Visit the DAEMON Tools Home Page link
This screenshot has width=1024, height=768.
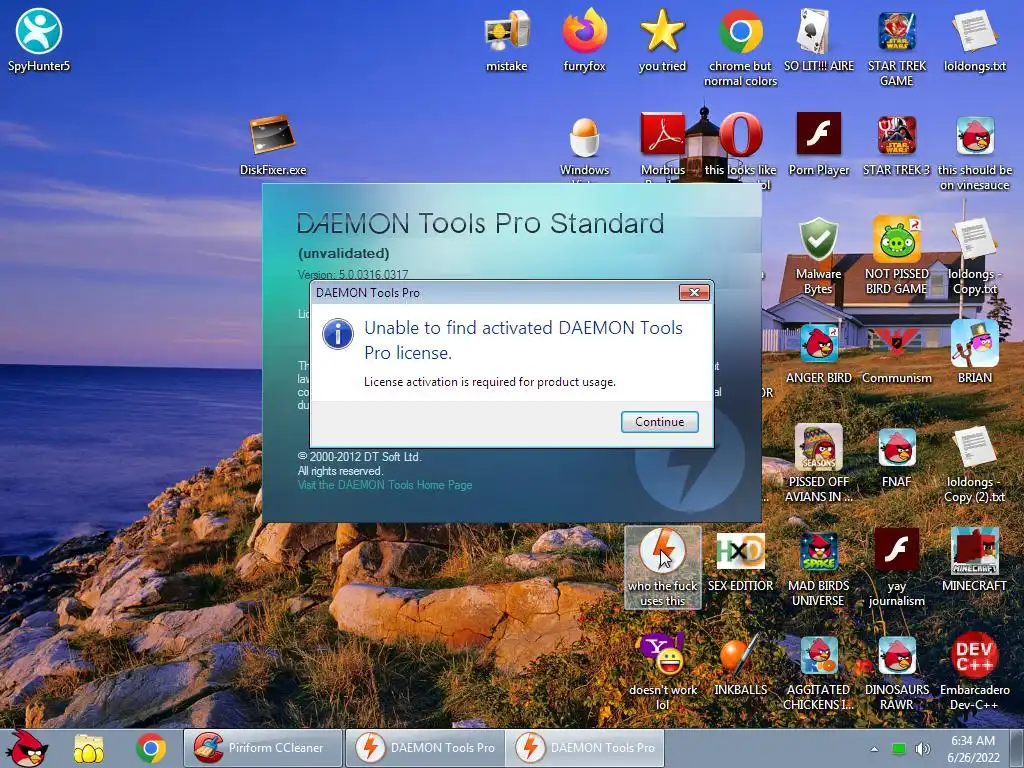385,485
